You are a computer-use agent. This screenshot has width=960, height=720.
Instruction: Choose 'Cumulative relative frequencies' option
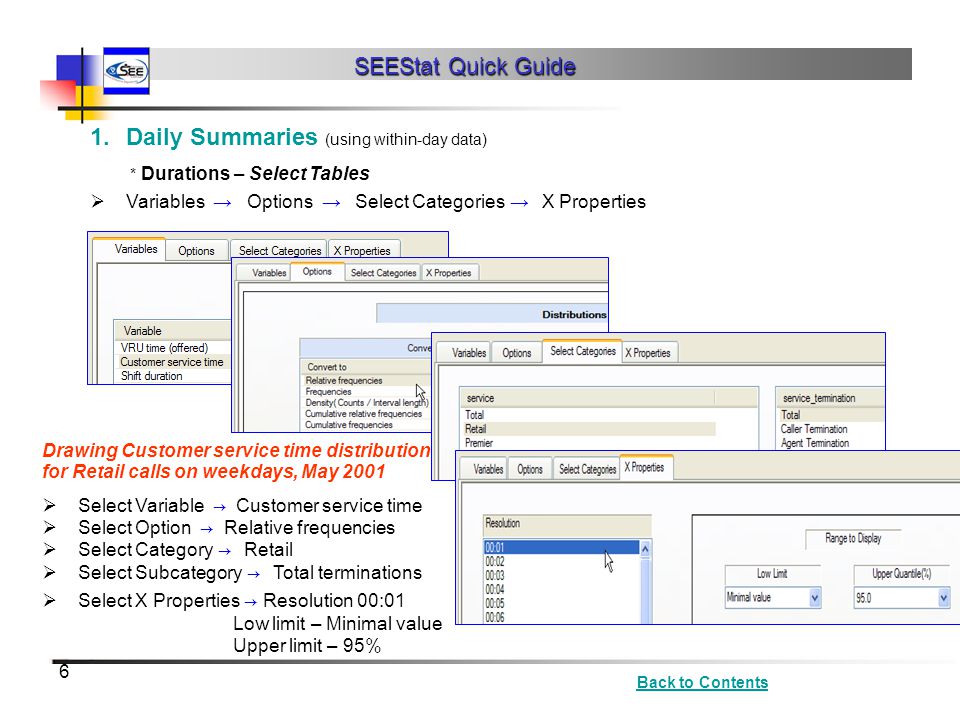pyautogui.click(x=366, y=413)
